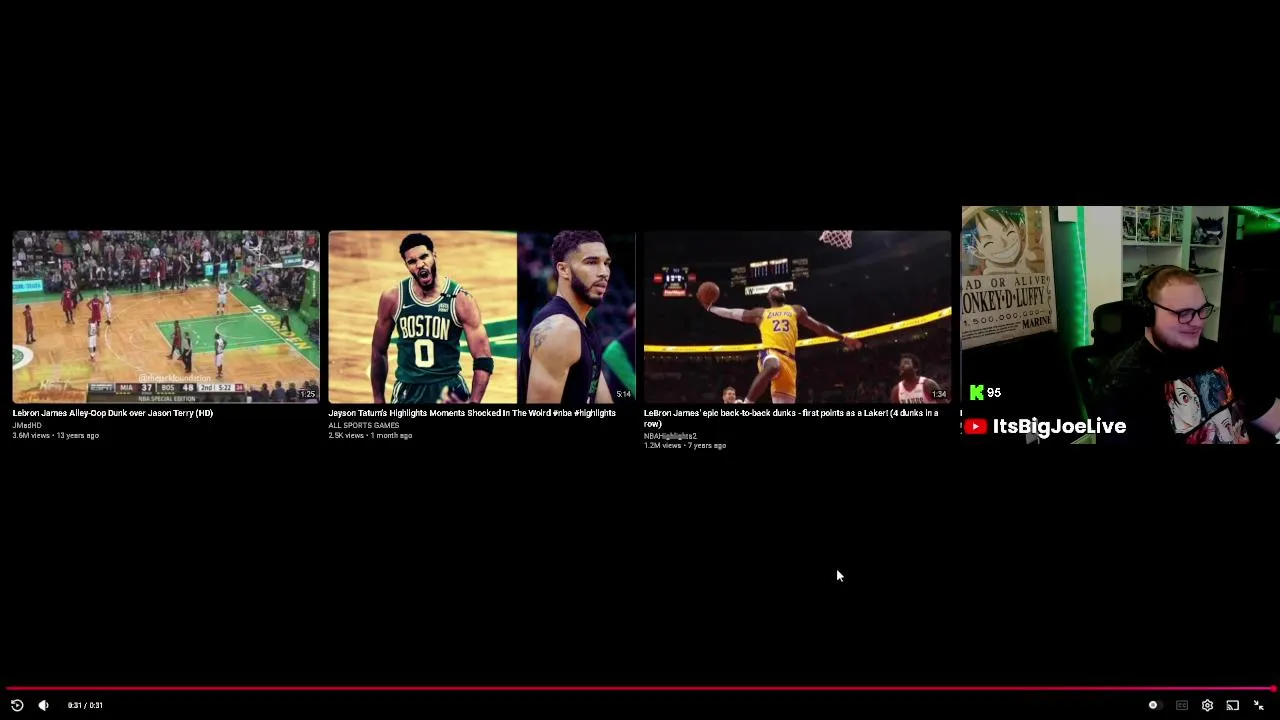Viewport: 1280px width, 720px height.
Task: Click the 1:34 duration badge
Action: 939,394
